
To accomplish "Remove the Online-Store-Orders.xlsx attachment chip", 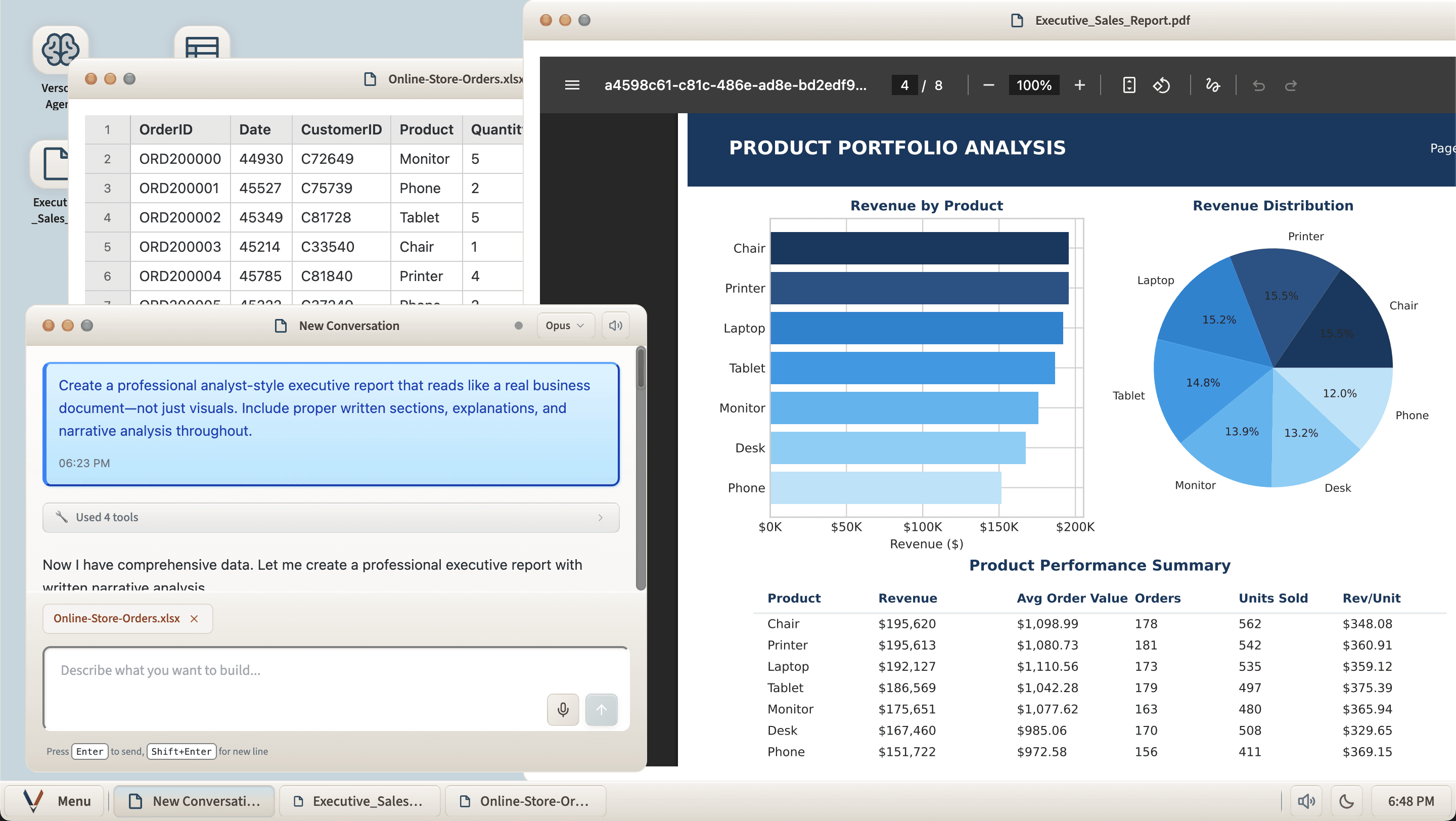I will [195, 618].
